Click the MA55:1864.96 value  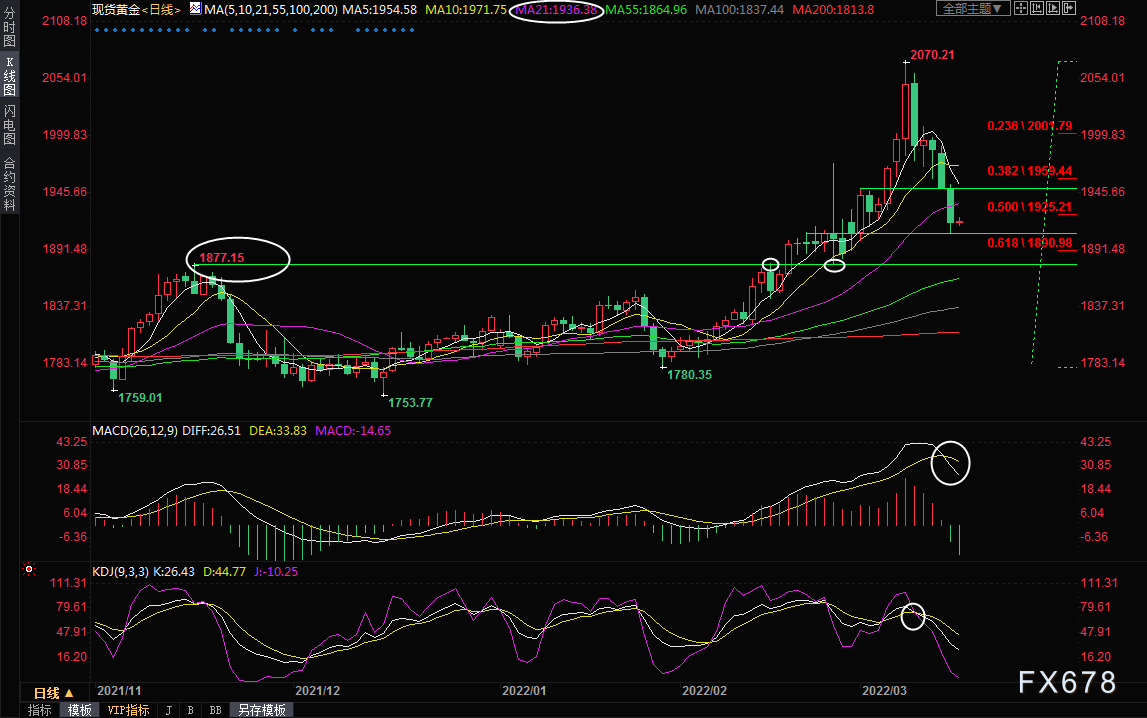[646, 10]
